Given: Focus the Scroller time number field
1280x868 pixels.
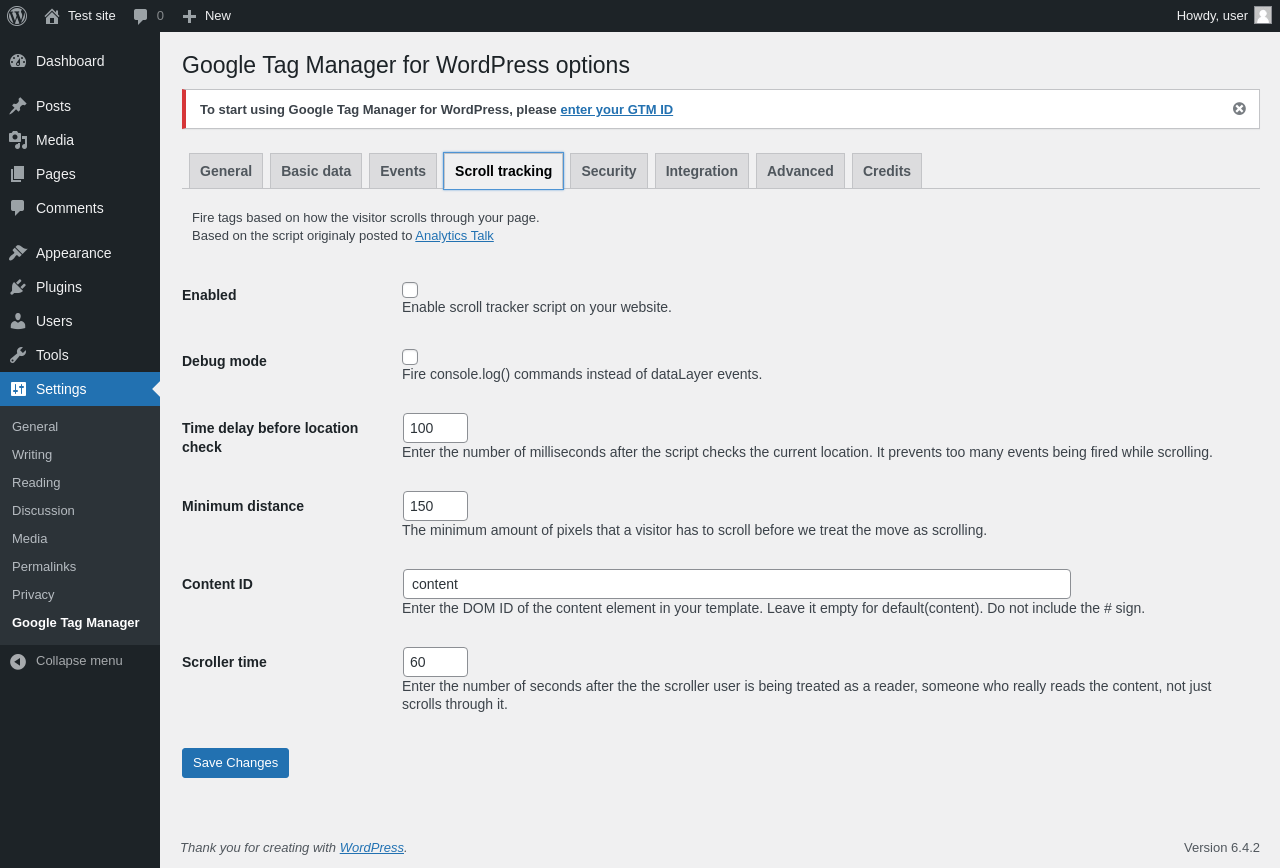Looking at the screenshot, I should pyautogui.click(x=435, y=662).
